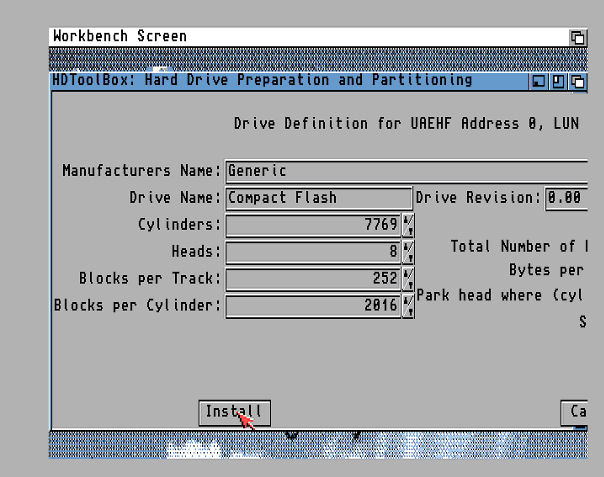
Task: Edit the Drive Revision field
Action: (566, 198)
